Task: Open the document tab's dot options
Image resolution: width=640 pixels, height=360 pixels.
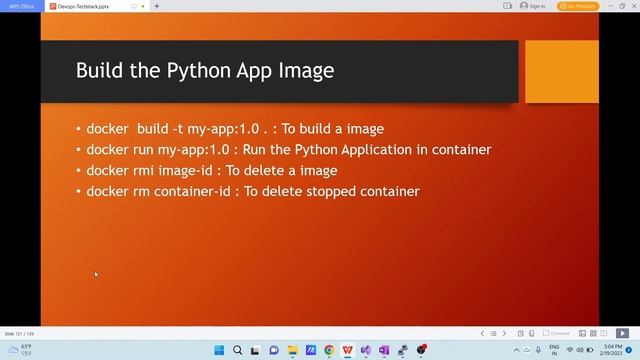Action: [x=143, y=7]
